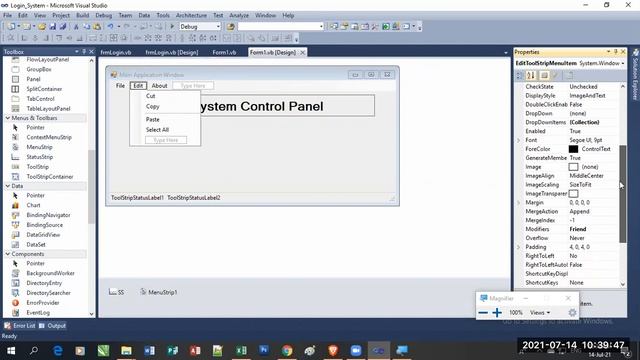Expand the Margin property node

(519, 202)
